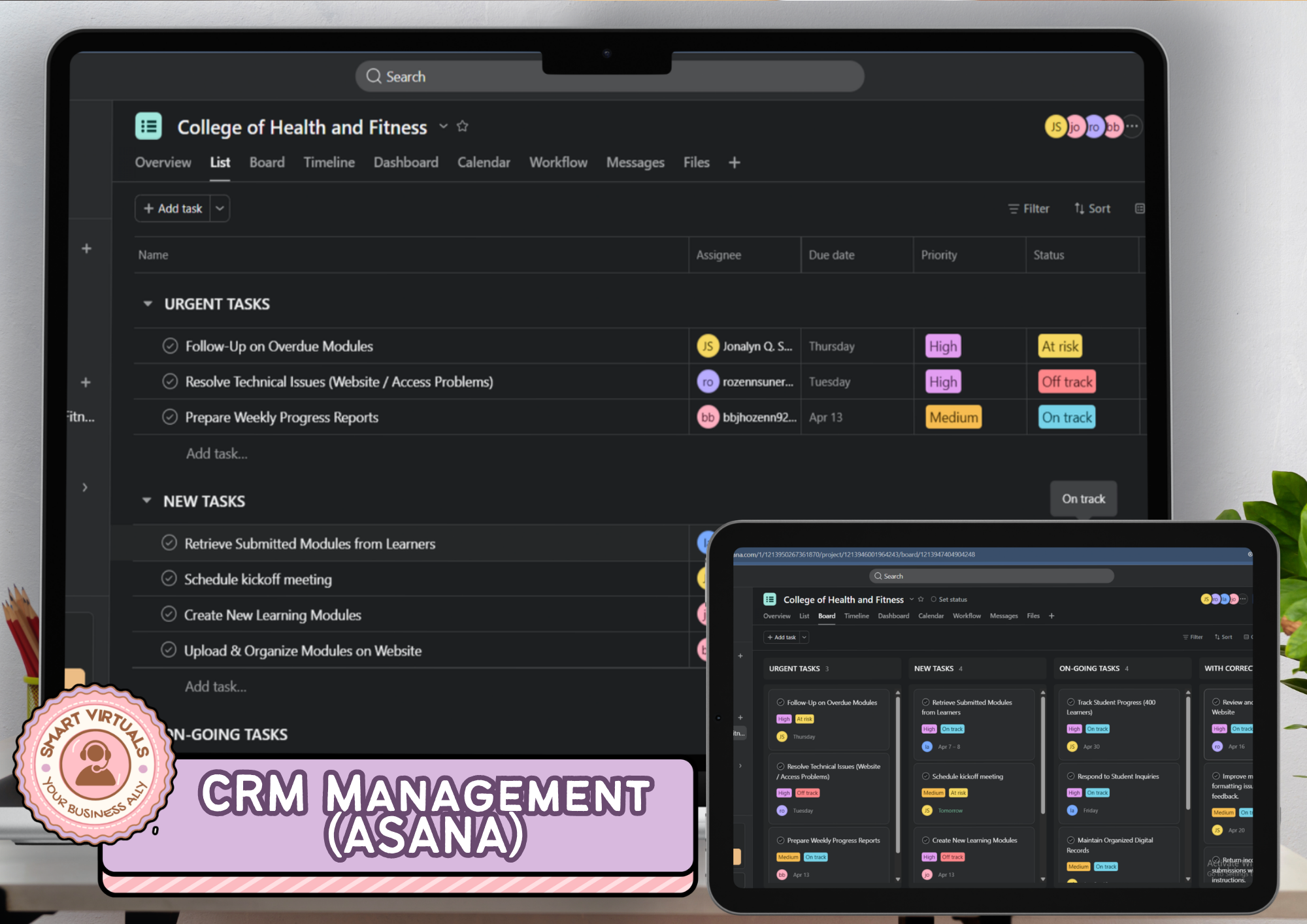Switch to Calendar tab on laptop

click(x=484, y=162)
